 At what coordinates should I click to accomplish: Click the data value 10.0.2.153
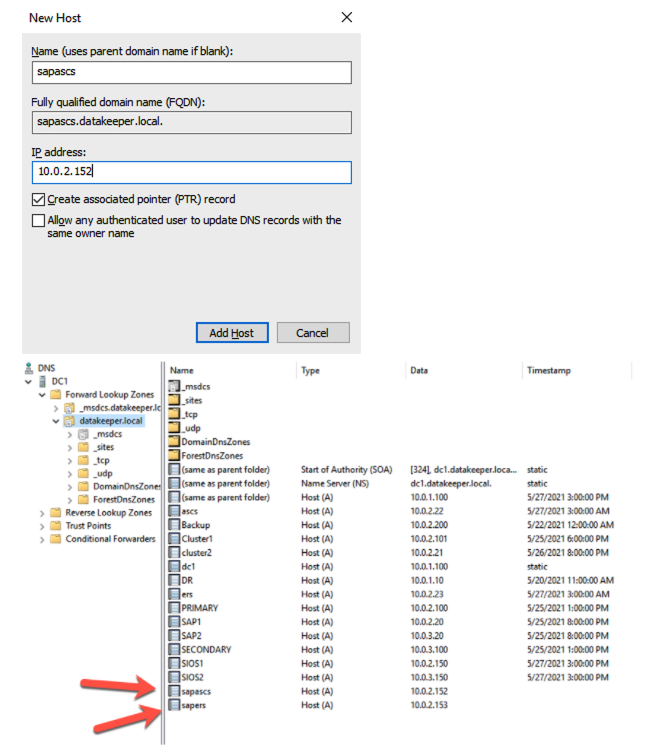(x=429, y=705)
